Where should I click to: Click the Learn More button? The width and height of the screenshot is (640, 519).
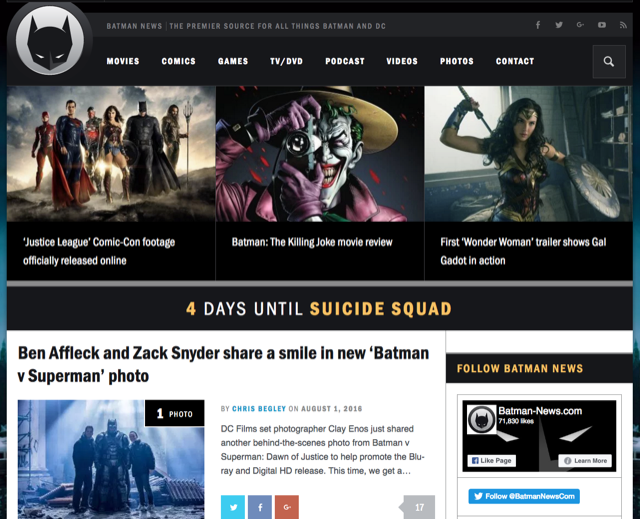pyautogui.click(x=585, y=460)
